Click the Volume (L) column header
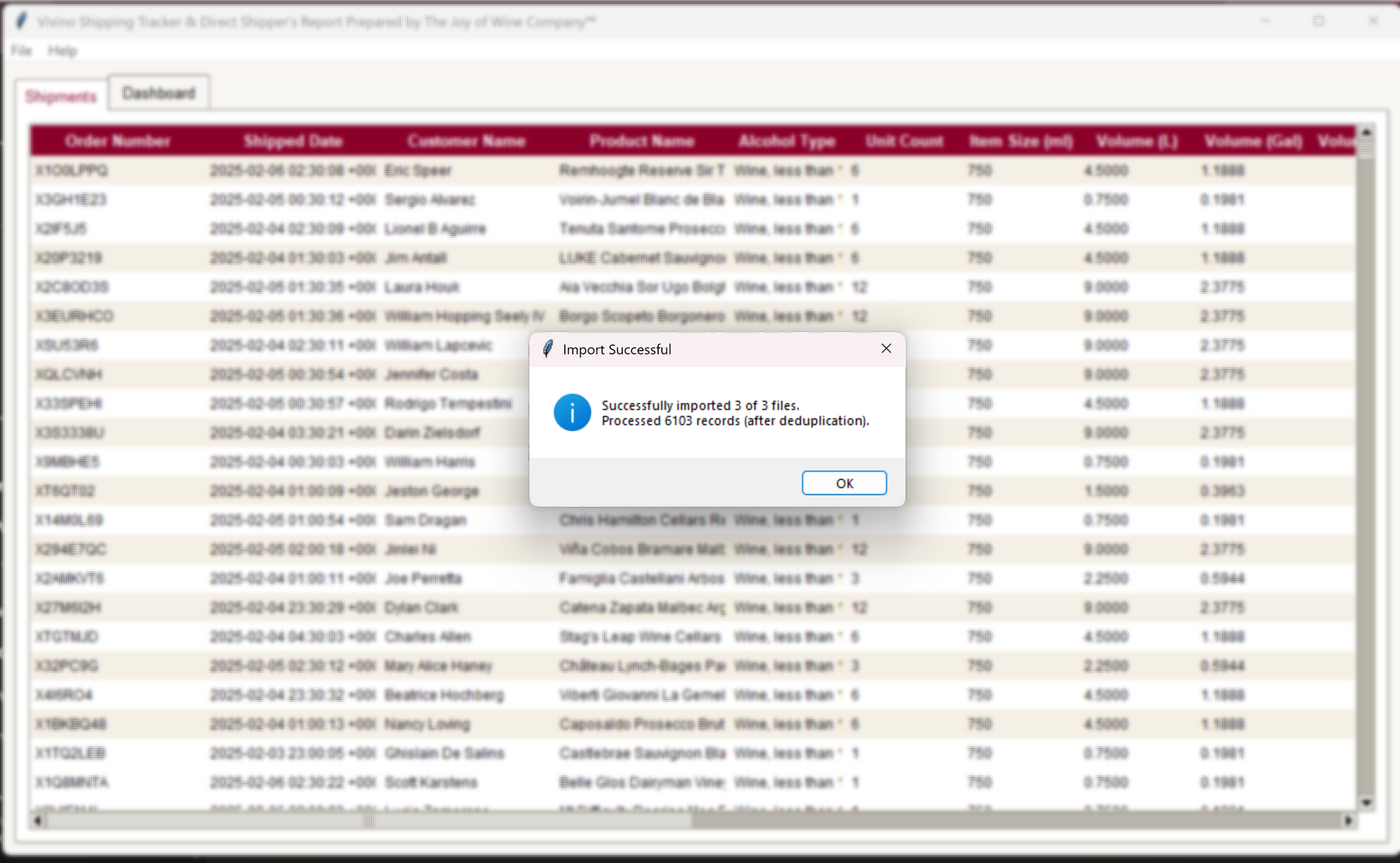Image resolution: width=1400 pixels, height=863 pixels. (x=1137, y=141)
